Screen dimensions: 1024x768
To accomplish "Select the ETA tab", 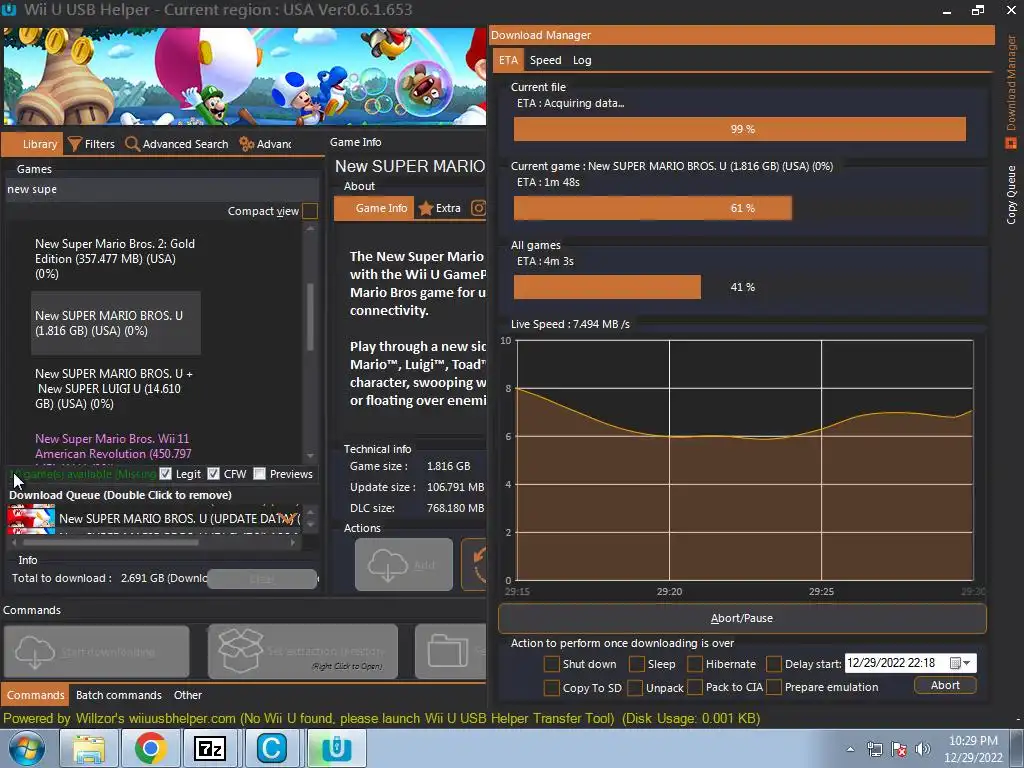I will pos(508,60).
